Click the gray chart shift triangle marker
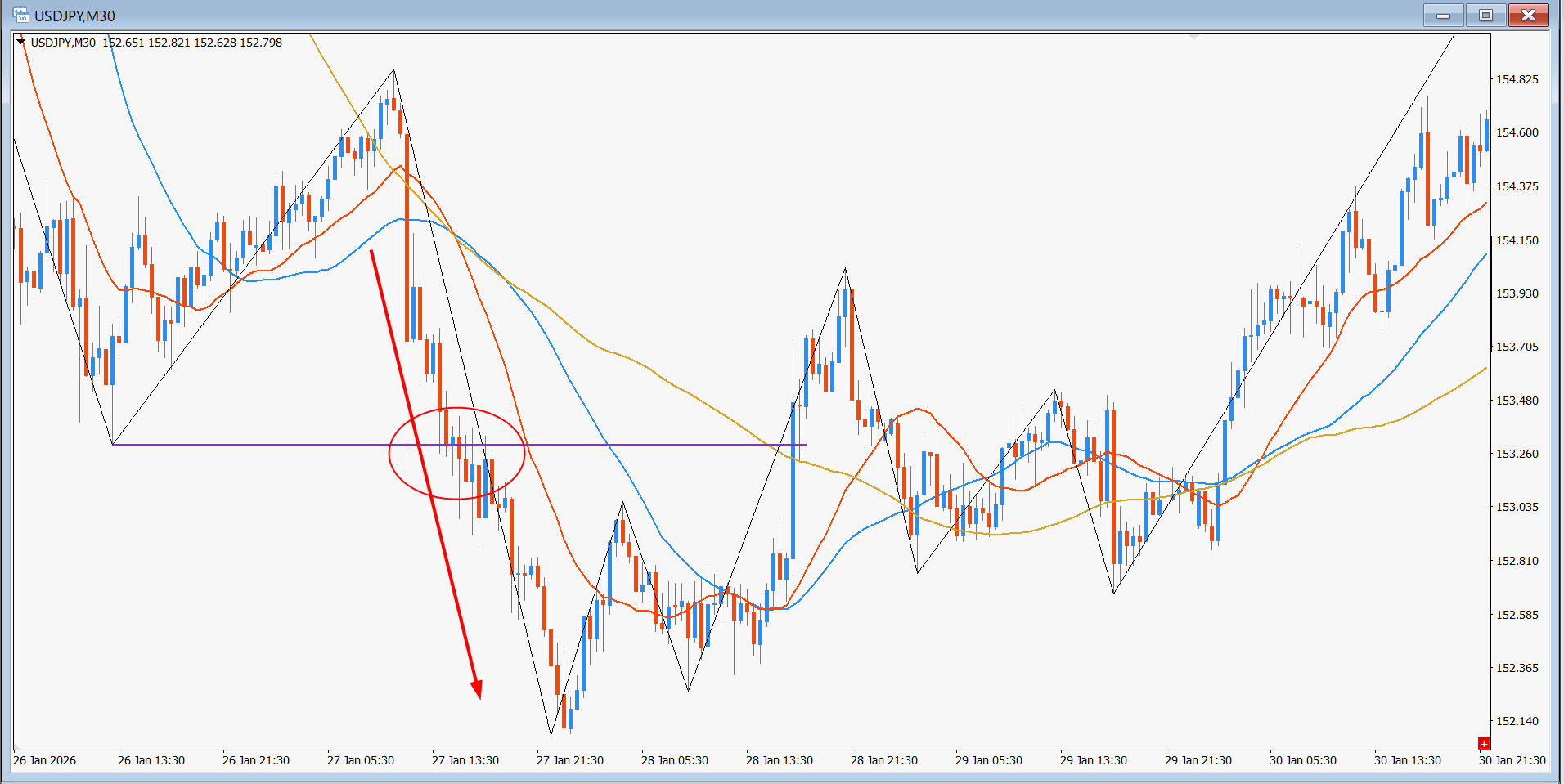1564x784 pixels. (1194, 37)
